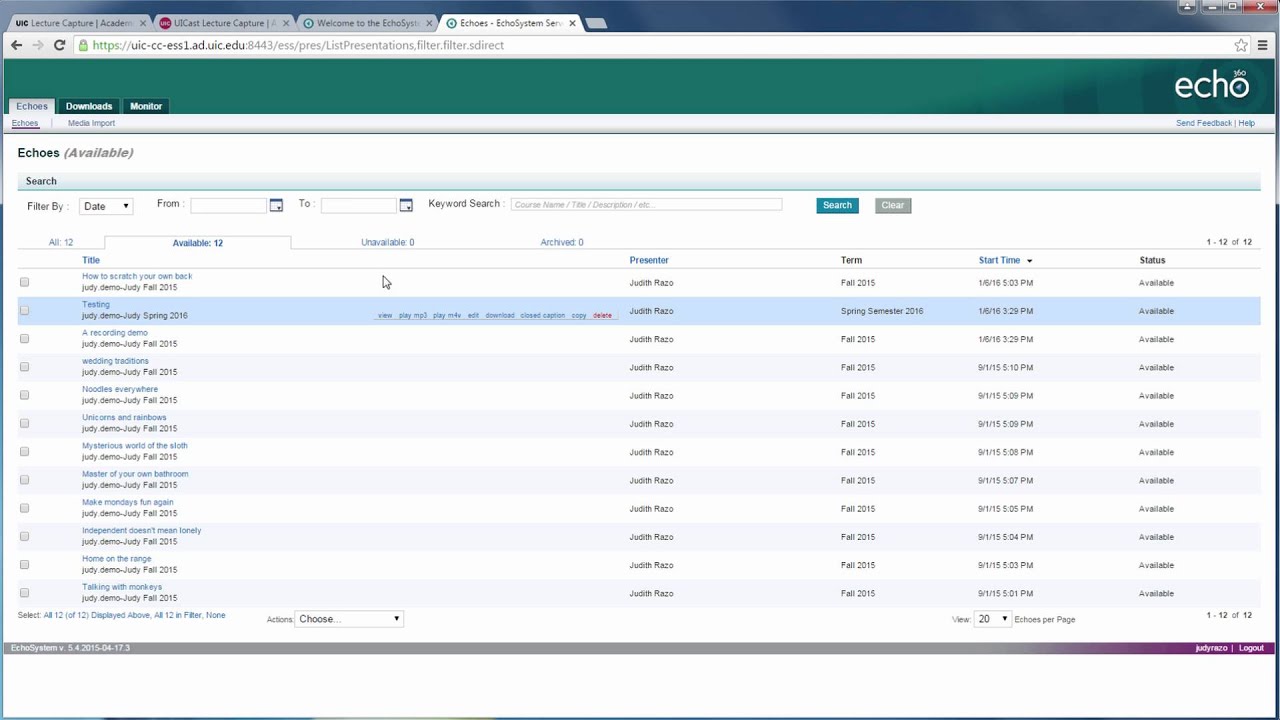Click download action for Testing echo
The image size is (1280, 720).
pos(500,316)
